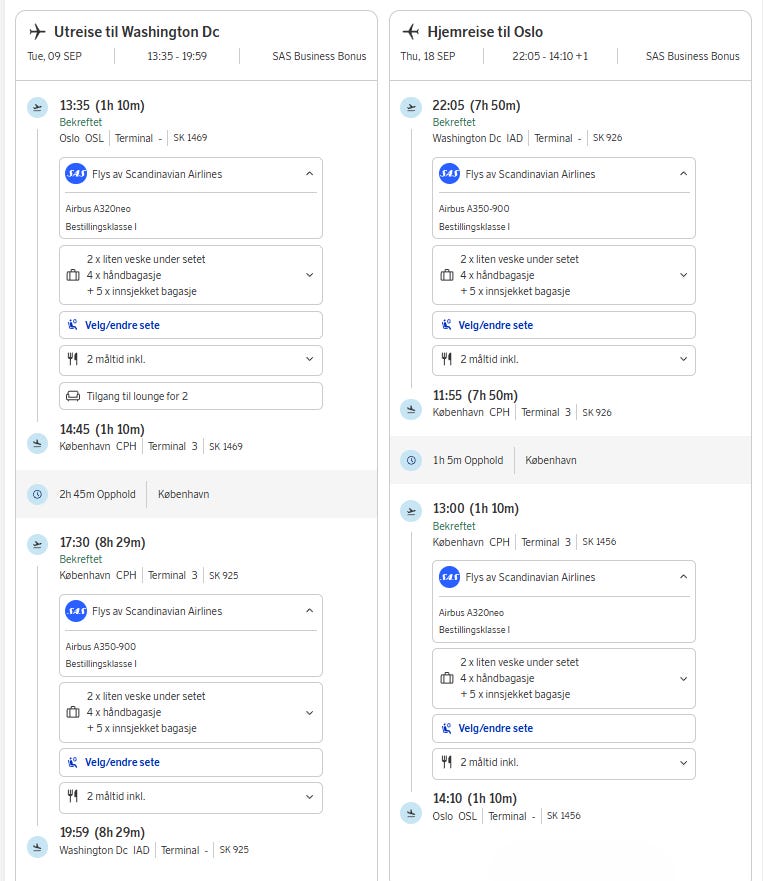This screenshot has height=881, width=763.
Task: Collapse the Scandinavian Airlines details for flight SK 1469
Action: [x=309, y=174]
